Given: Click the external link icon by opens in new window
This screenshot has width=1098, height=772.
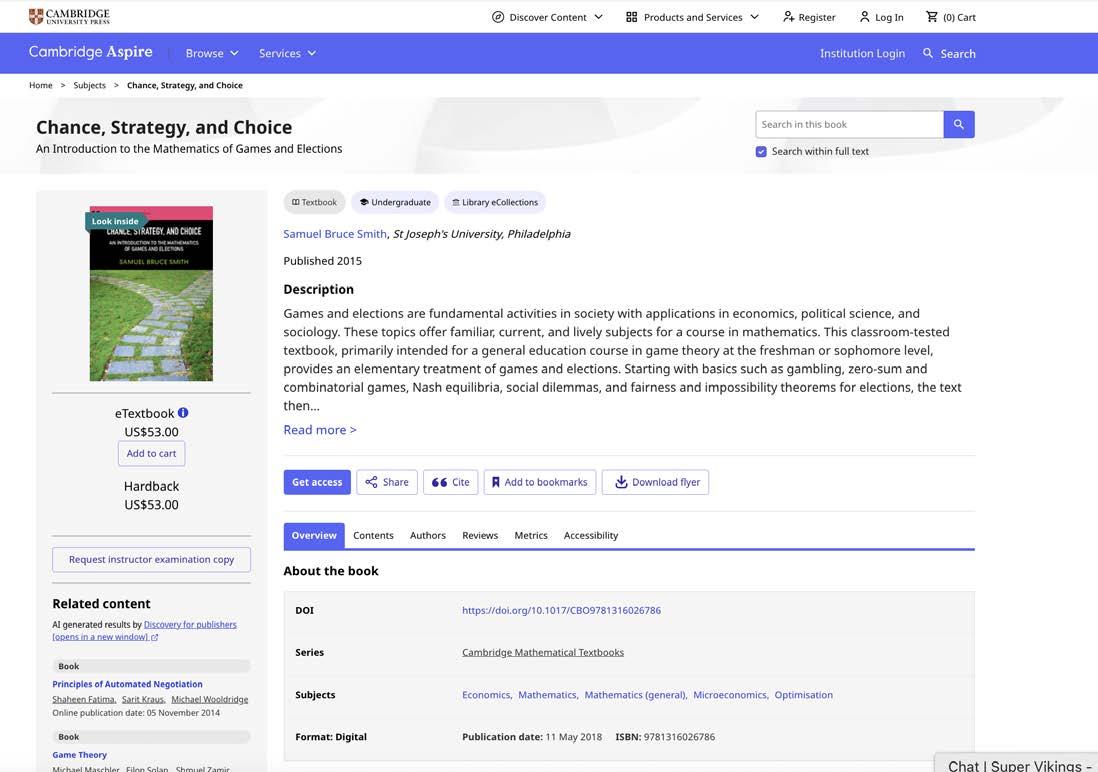Looking at the screenshot, I should coord(155,637).
